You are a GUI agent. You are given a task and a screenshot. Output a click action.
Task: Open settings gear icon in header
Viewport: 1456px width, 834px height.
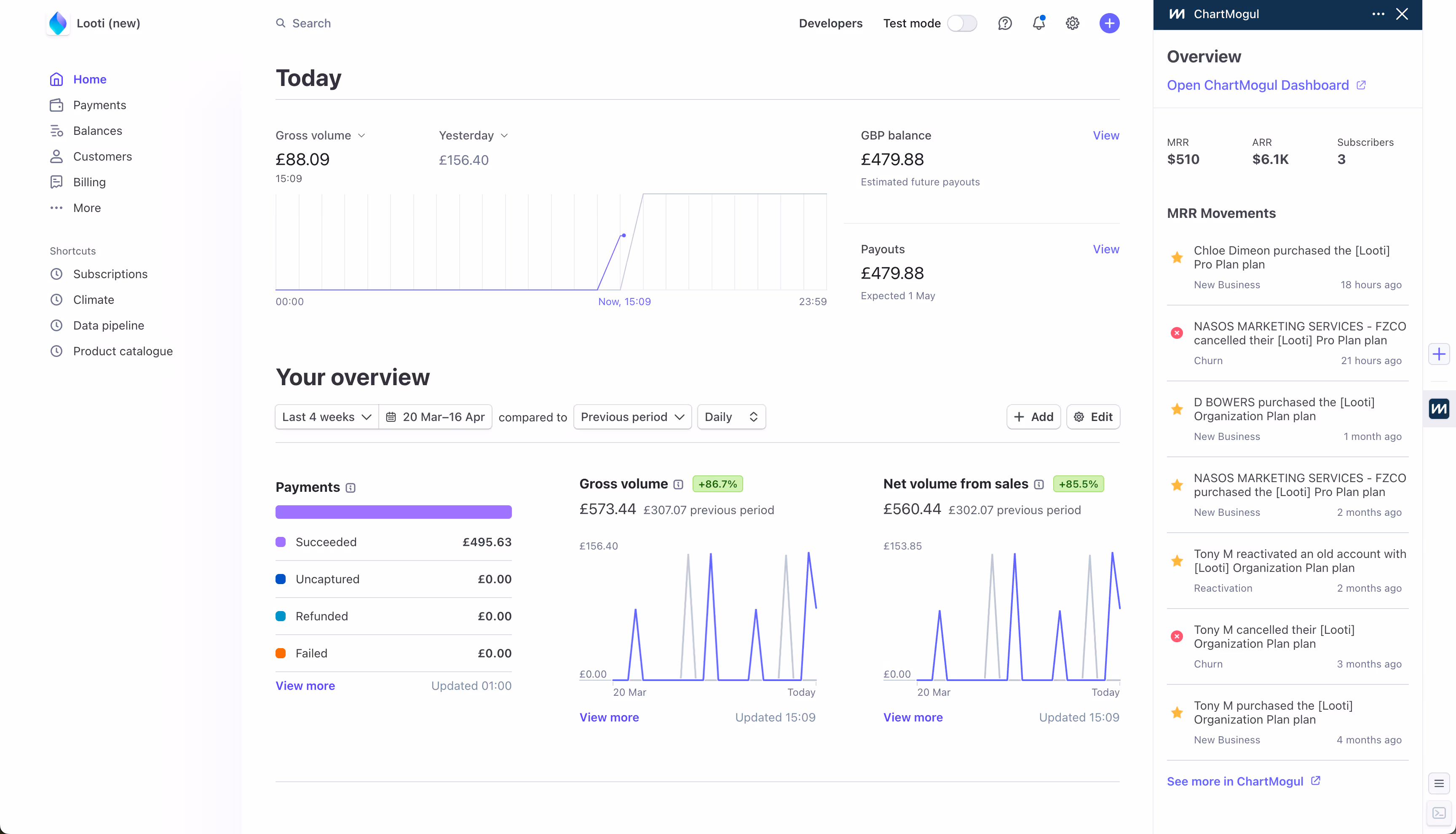tap(1072, 24)
